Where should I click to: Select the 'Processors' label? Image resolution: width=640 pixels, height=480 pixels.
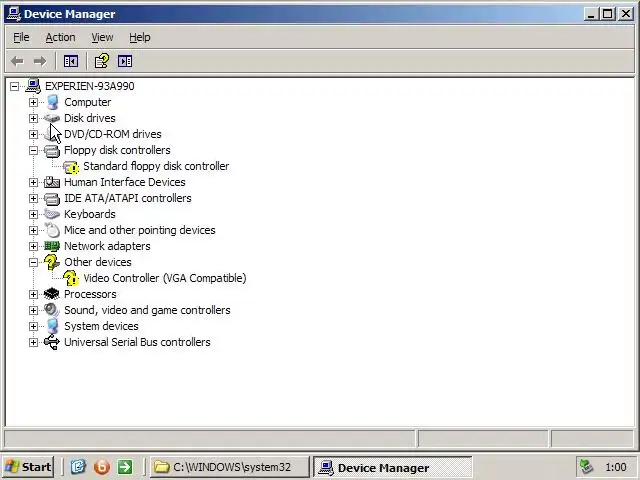[x=90, y=294]
